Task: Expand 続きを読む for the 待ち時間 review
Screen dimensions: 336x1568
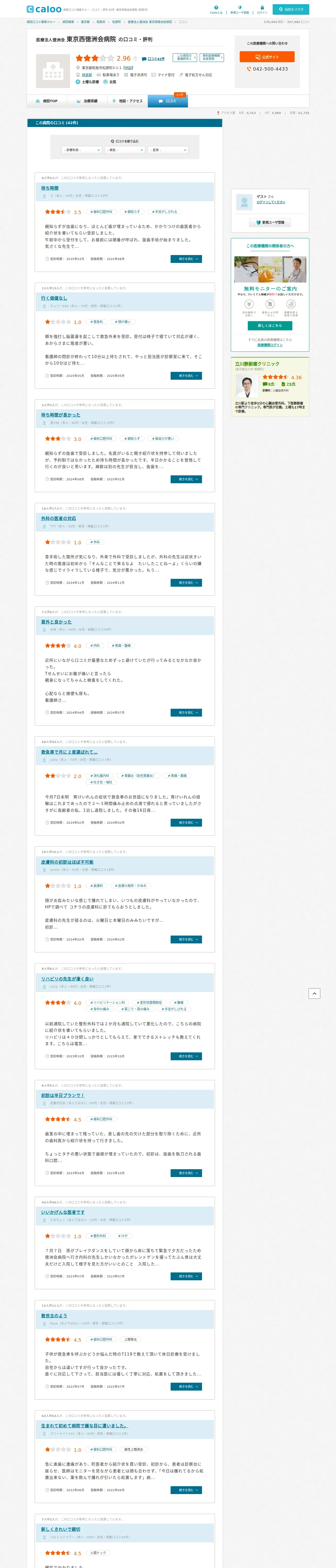Action: (x=186, y=259)
